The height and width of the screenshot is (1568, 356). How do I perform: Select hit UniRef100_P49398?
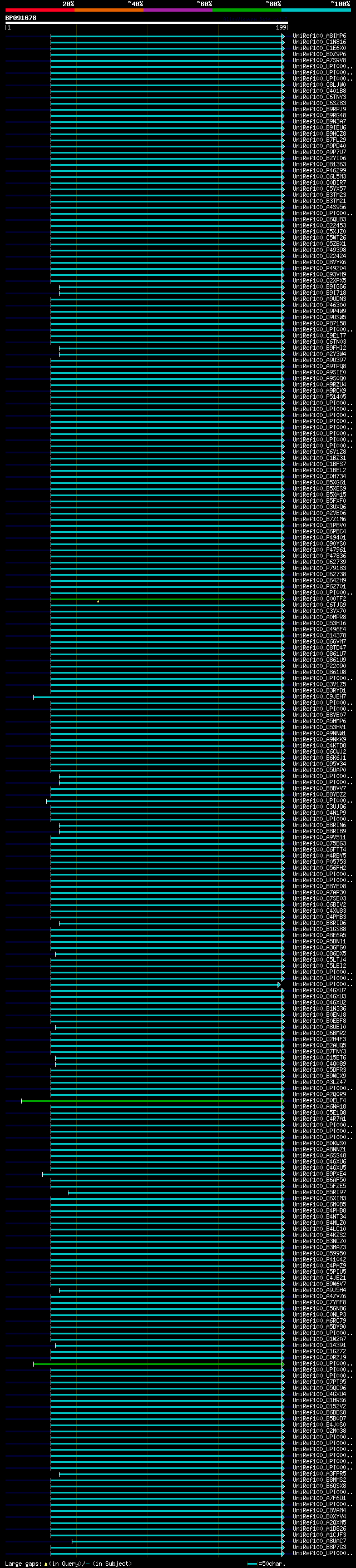tap(319, 250)
